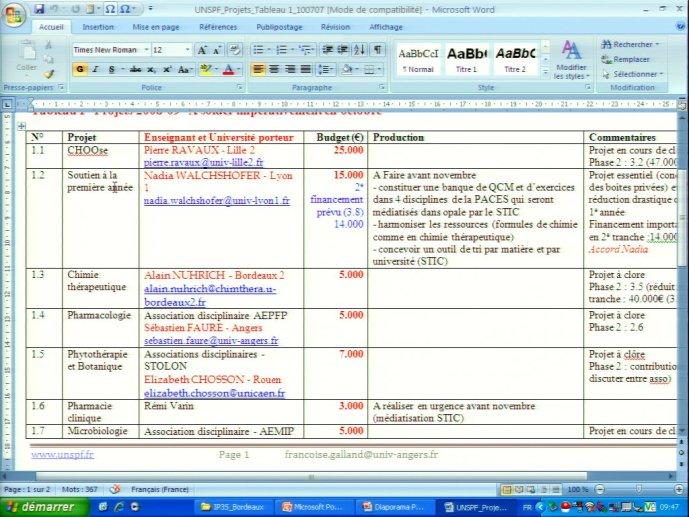Switch to Print Layout view in status bar

pyautogui.click(x=507, y=489)
